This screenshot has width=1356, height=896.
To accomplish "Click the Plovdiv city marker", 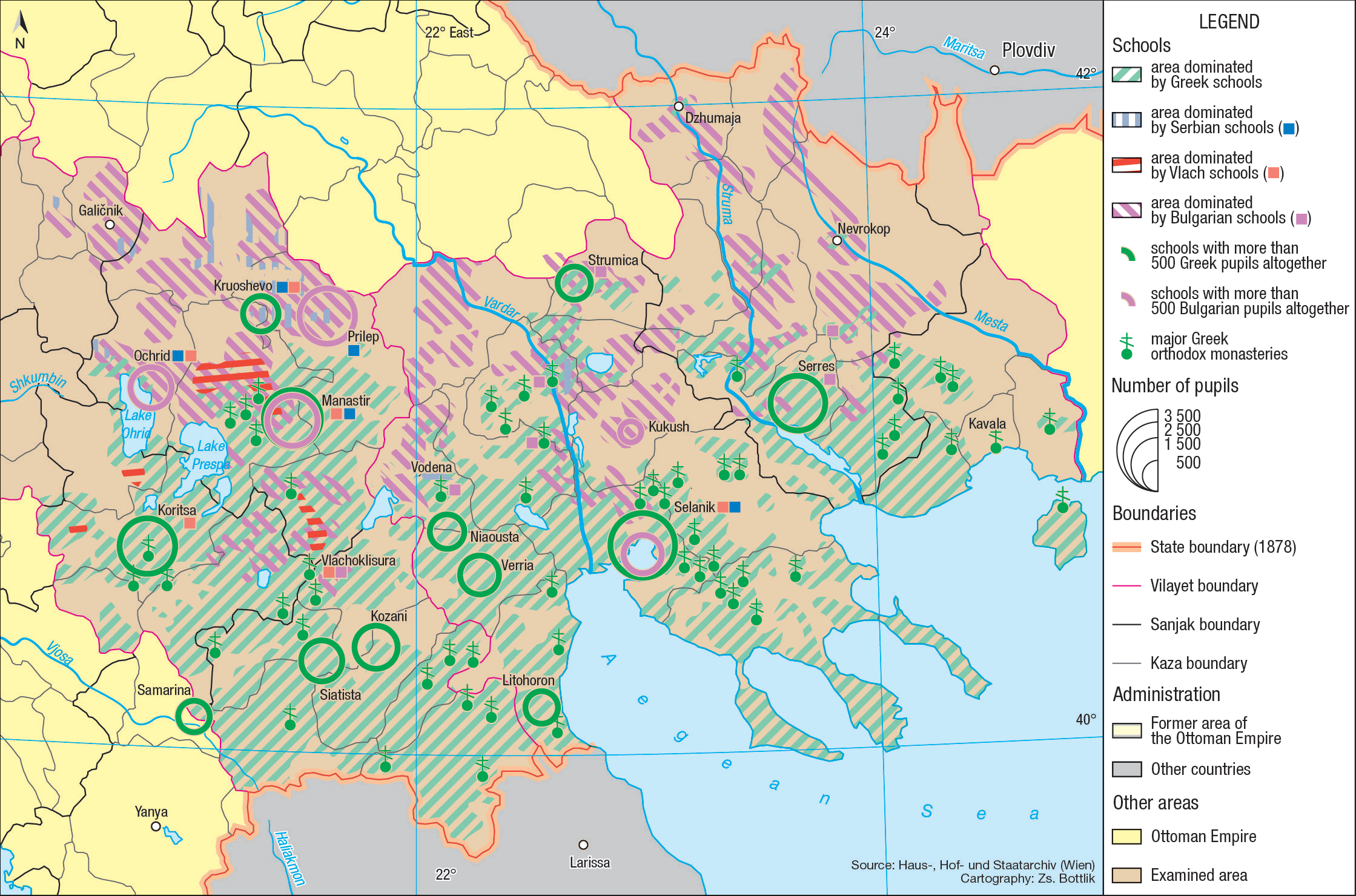I will click(996, 70).
